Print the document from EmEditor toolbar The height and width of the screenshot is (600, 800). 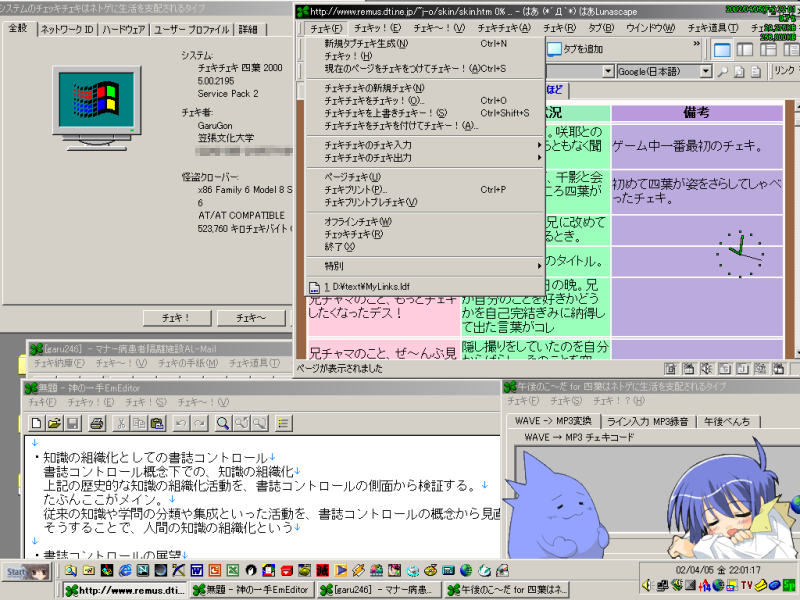97,423
